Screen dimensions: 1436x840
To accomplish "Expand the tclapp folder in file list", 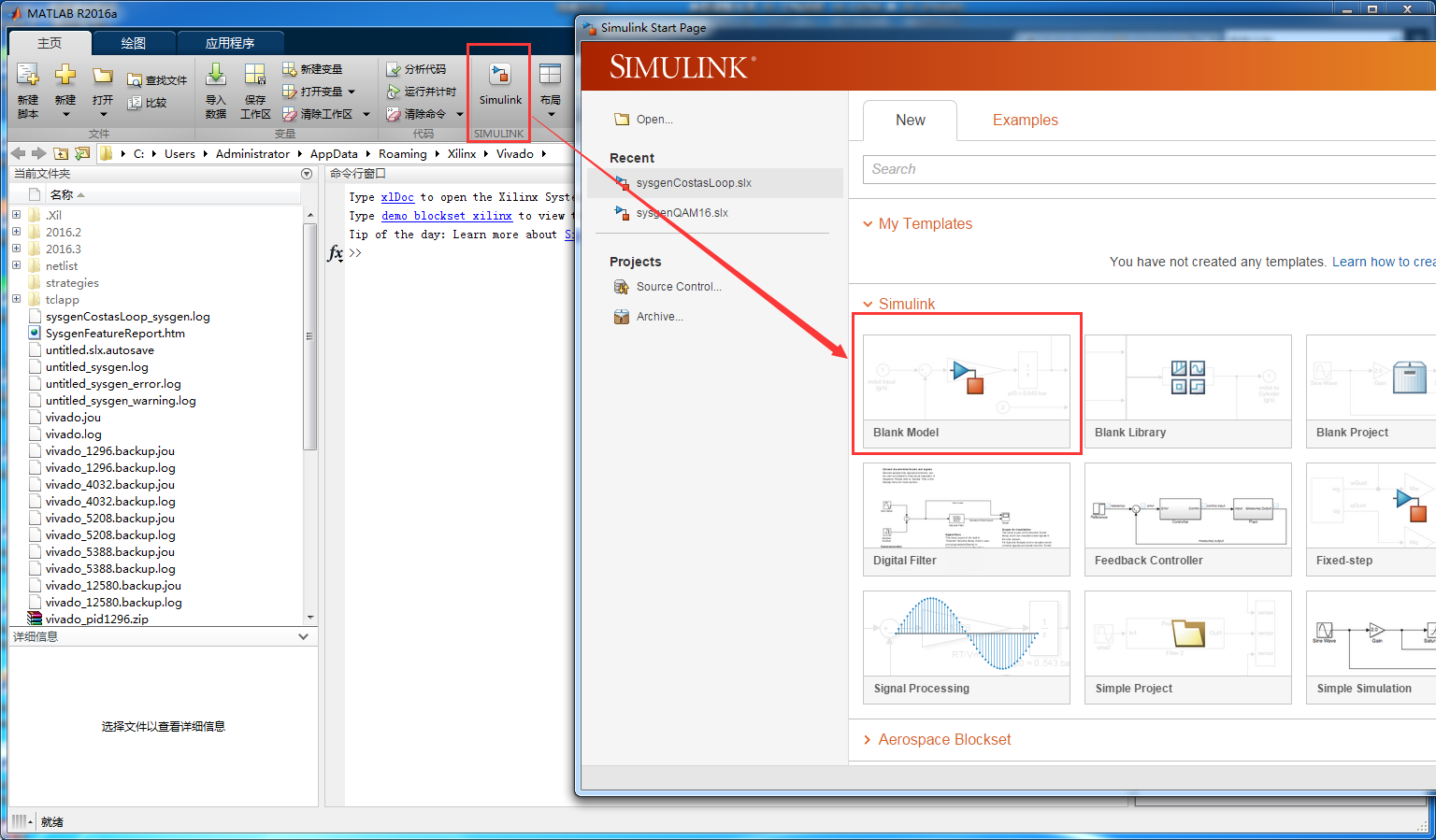I will [16, 299].
